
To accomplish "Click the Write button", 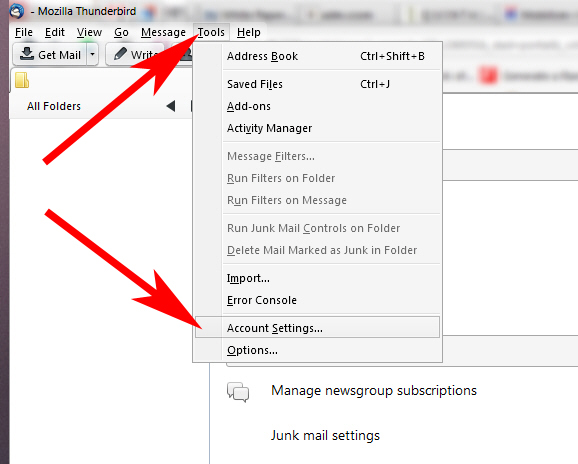I will tap(135, 55).
